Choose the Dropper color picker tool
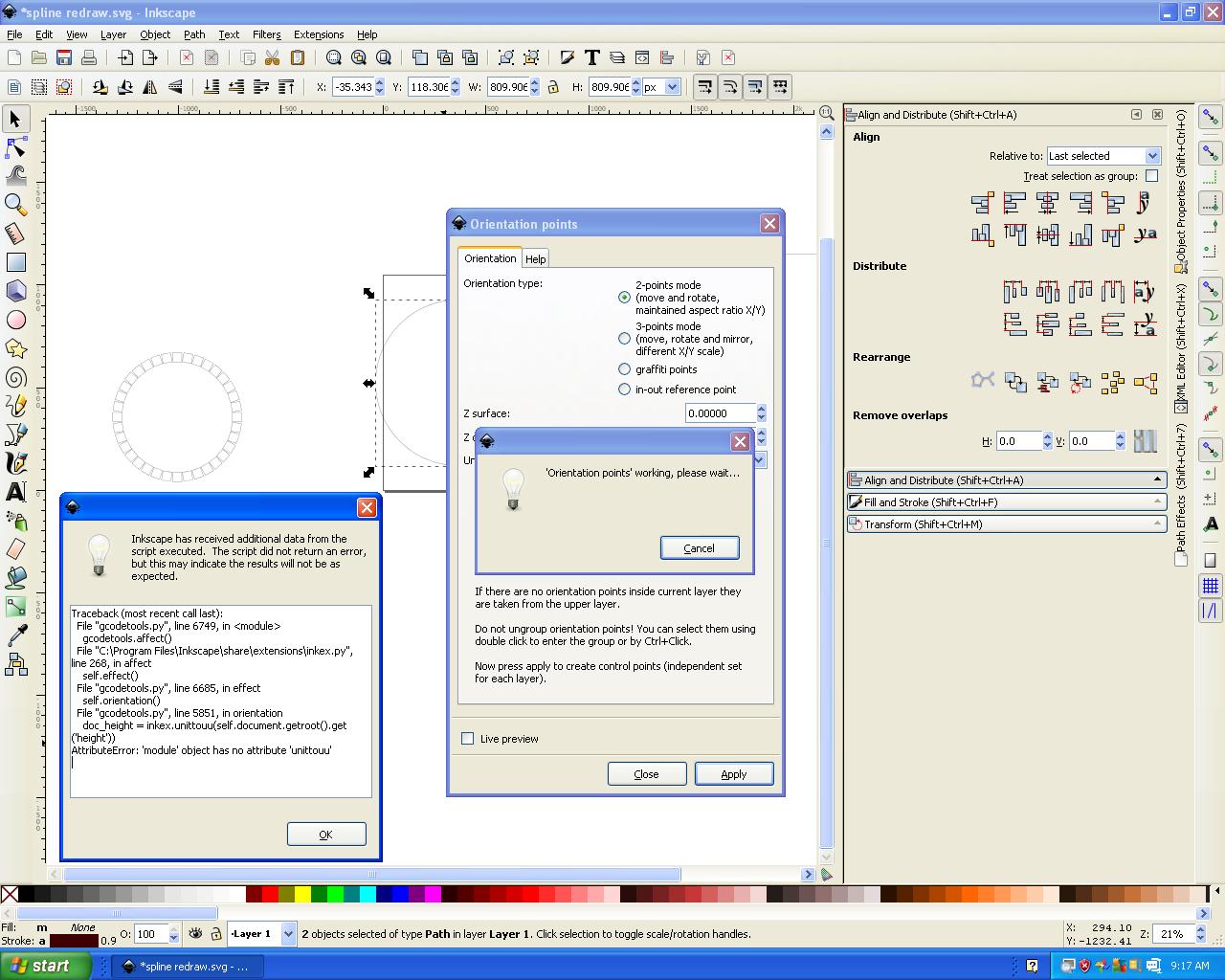Image resolution: width=1225 pixels, height=980 pixels. point(15,635)
